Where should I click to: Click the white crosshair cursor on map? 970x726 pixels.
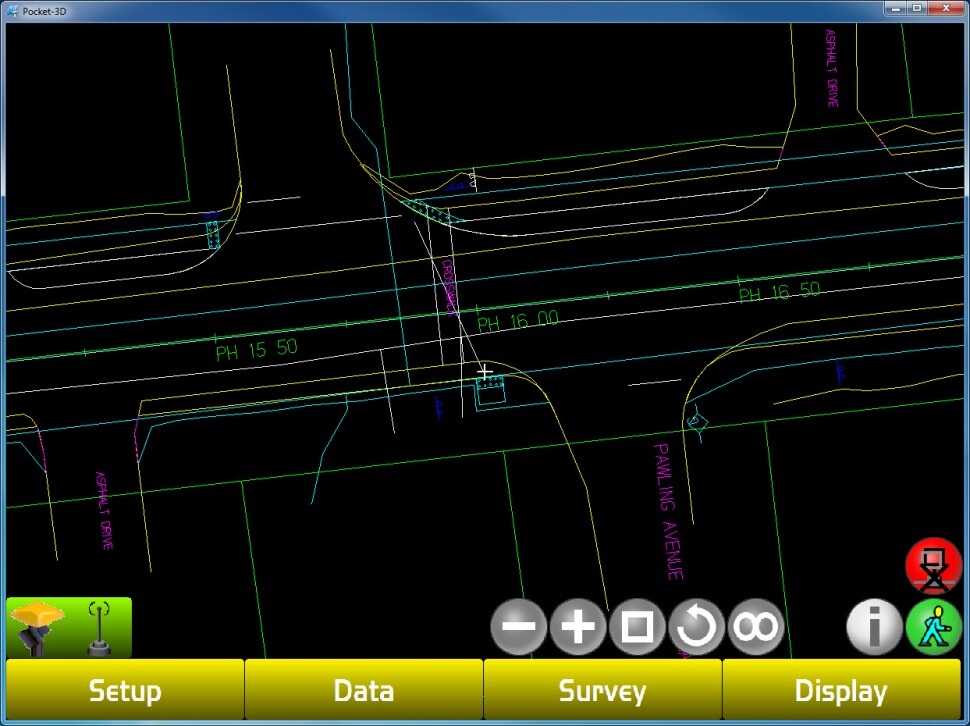pyautogui.click(x=485, y=373)
